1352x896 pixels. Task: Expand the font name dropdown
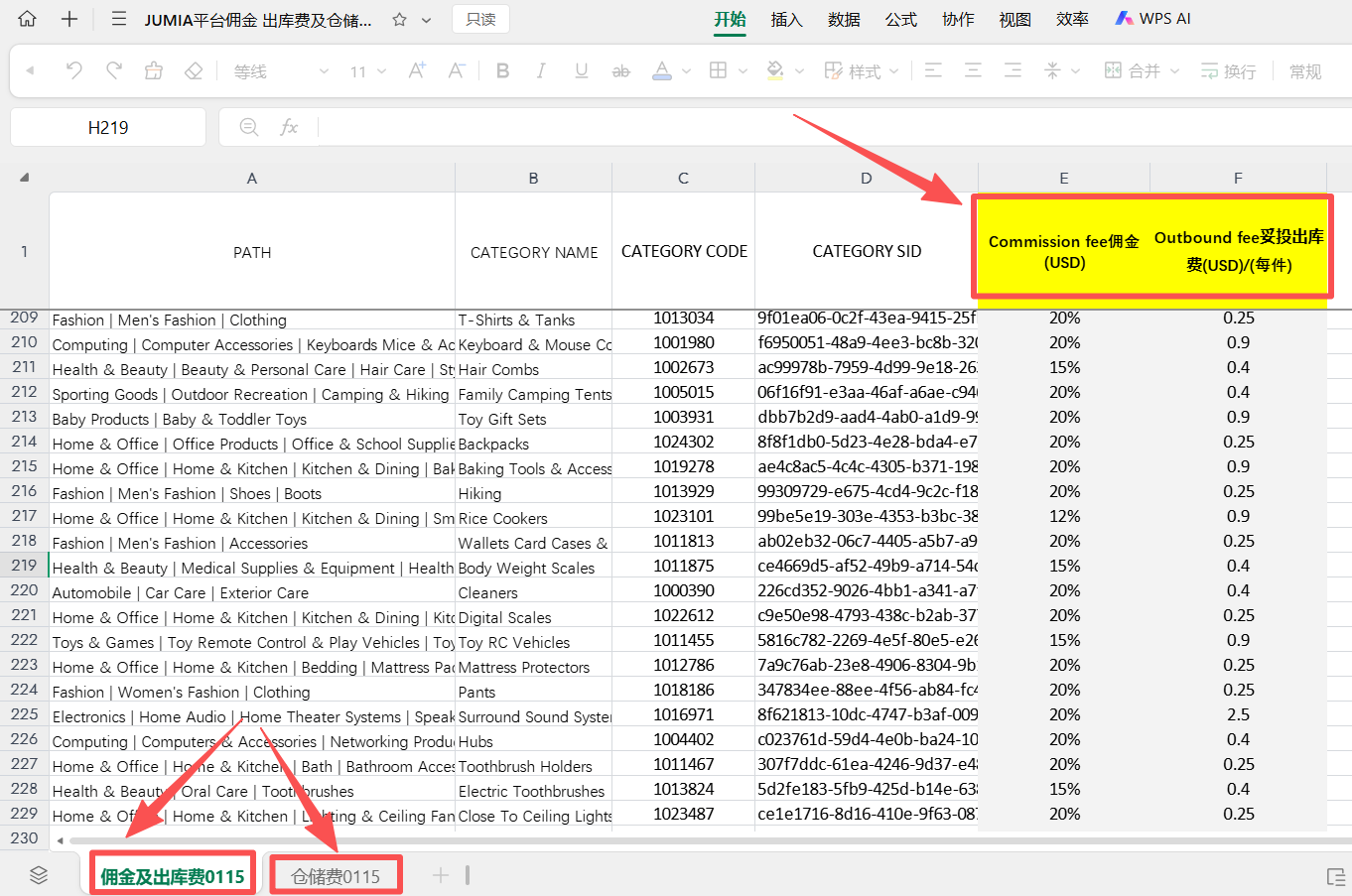coord(324,71)
